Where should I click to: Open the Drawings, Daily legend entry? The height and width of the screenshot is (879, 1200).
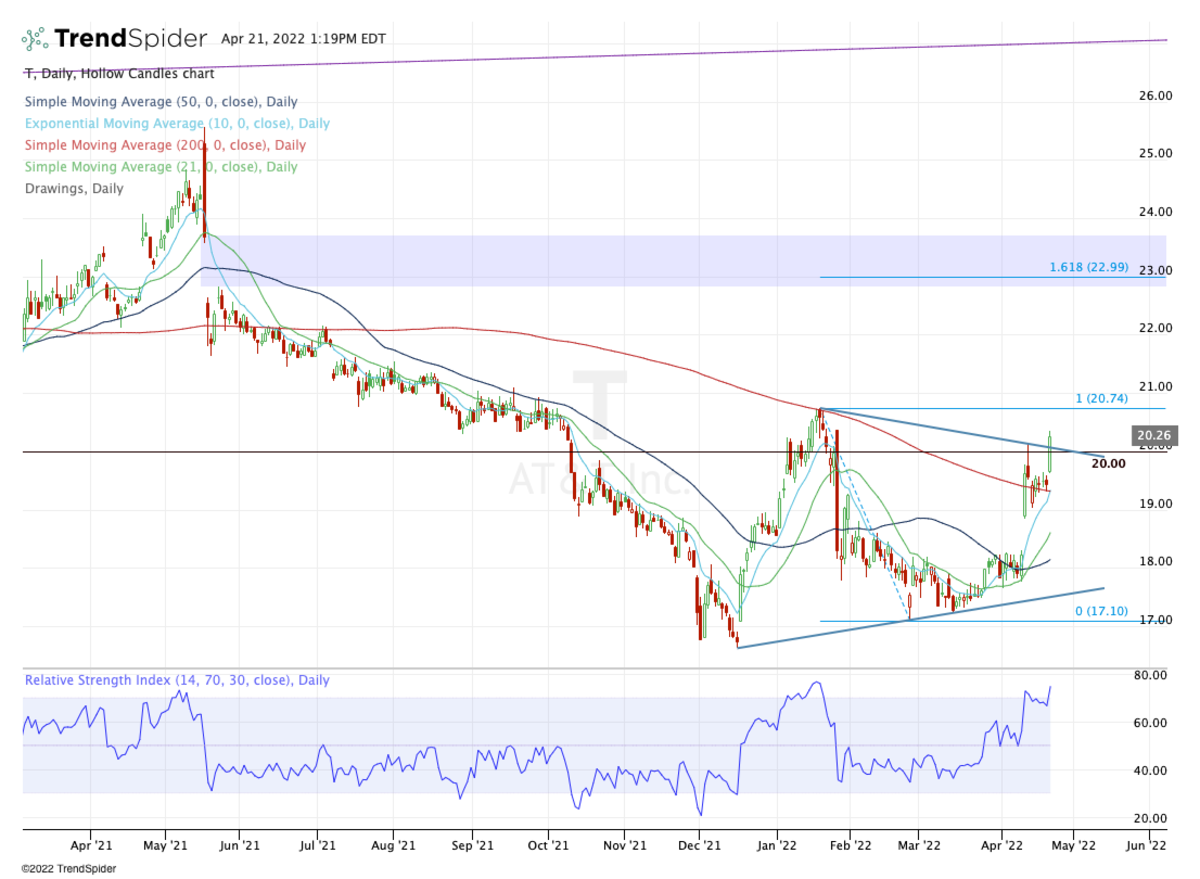coord(73,188)
